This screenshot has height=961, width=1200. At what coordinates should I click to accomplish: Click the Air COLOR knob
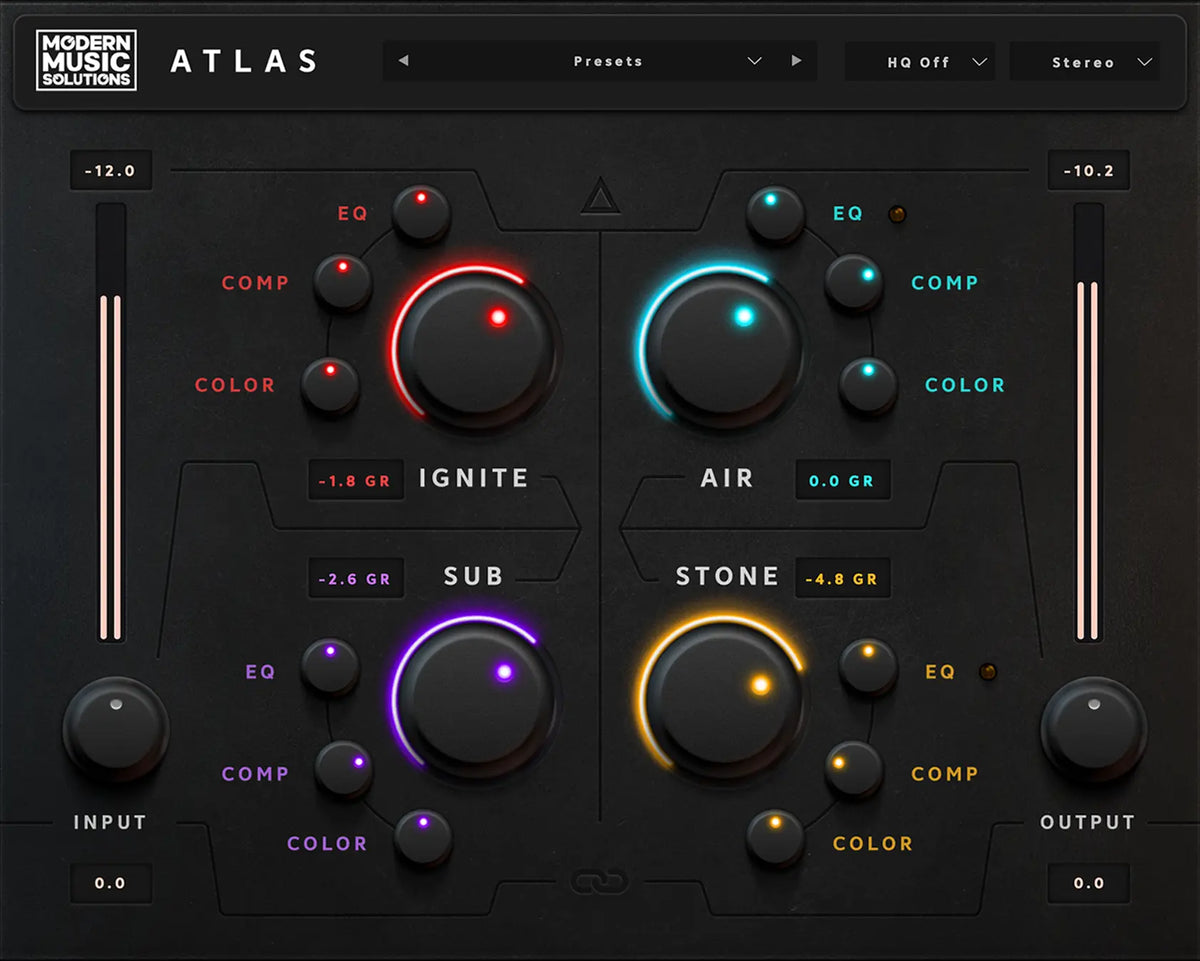(868, 385)
